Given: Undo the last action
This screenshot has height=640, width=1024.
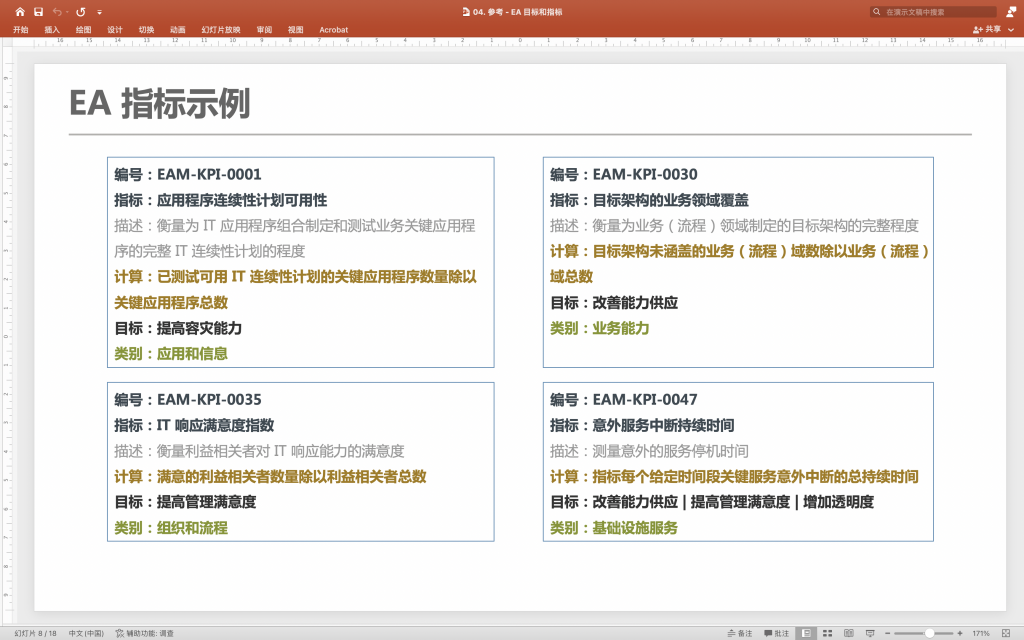Looking at the screenshot, I should click(x=57, y=12).
